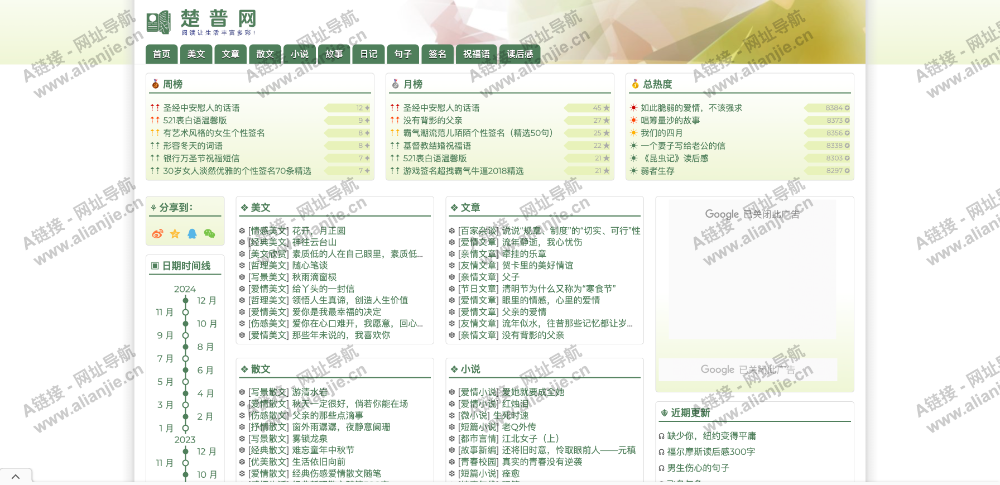The width and height of the screenshot is (1000, 485).
Task: Share the page to Weibo
Action: 158,234
